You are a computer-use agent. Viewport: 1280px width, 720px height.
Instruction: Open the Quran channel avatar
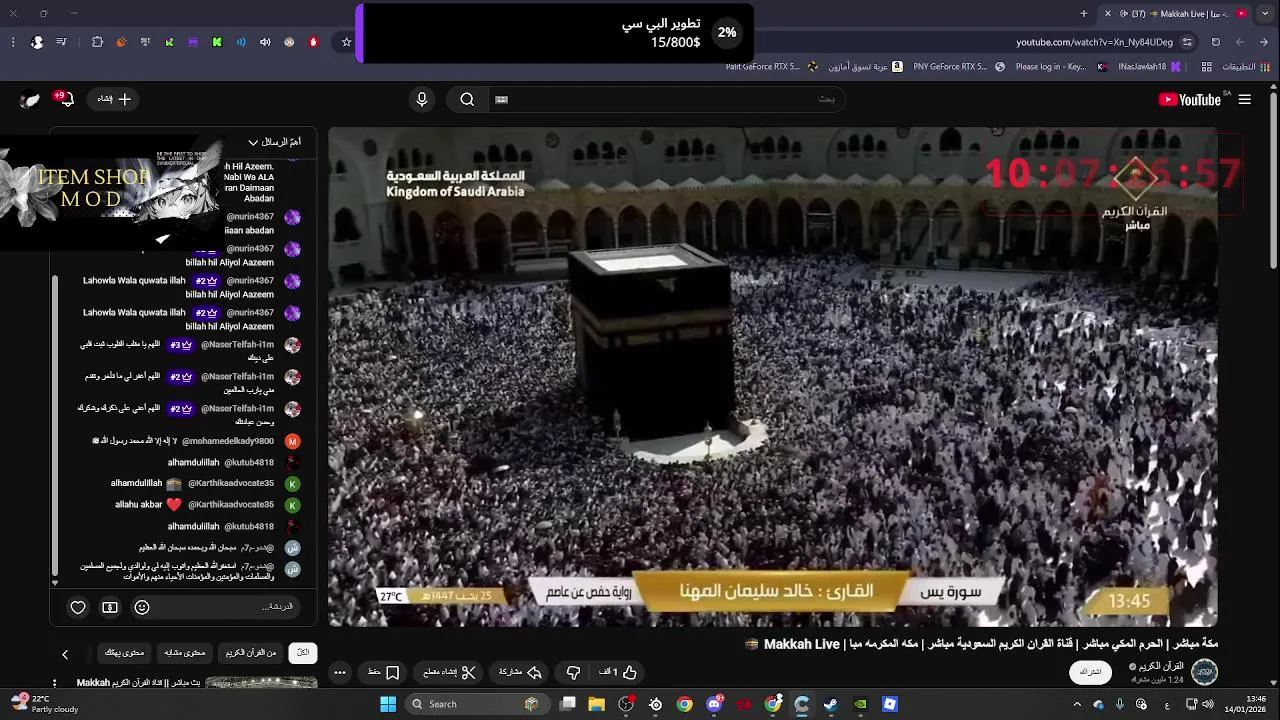point(1204,672)
